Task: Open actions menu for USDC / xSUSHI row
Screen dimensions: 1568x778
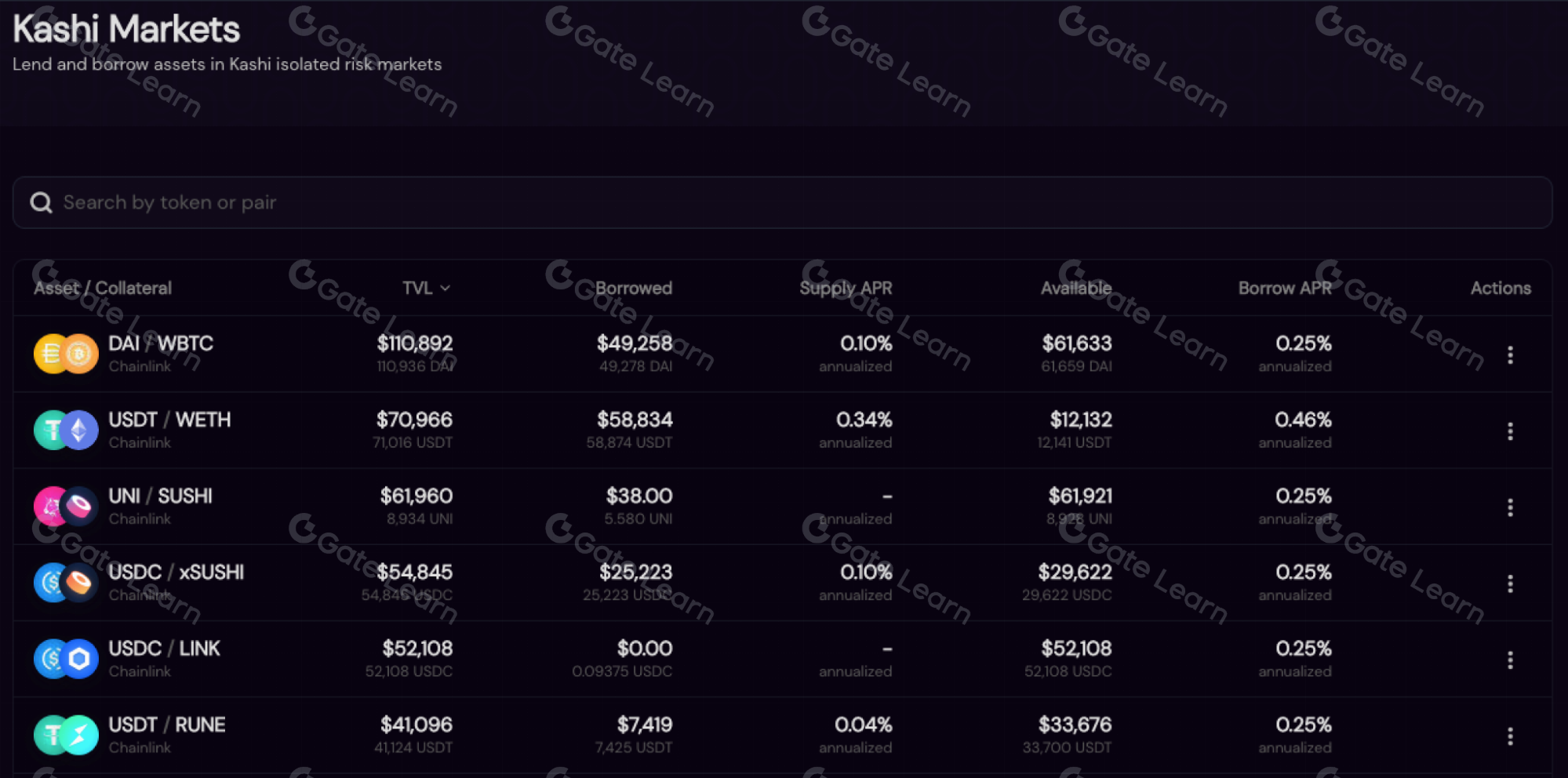Action: tap(1509, 583)
